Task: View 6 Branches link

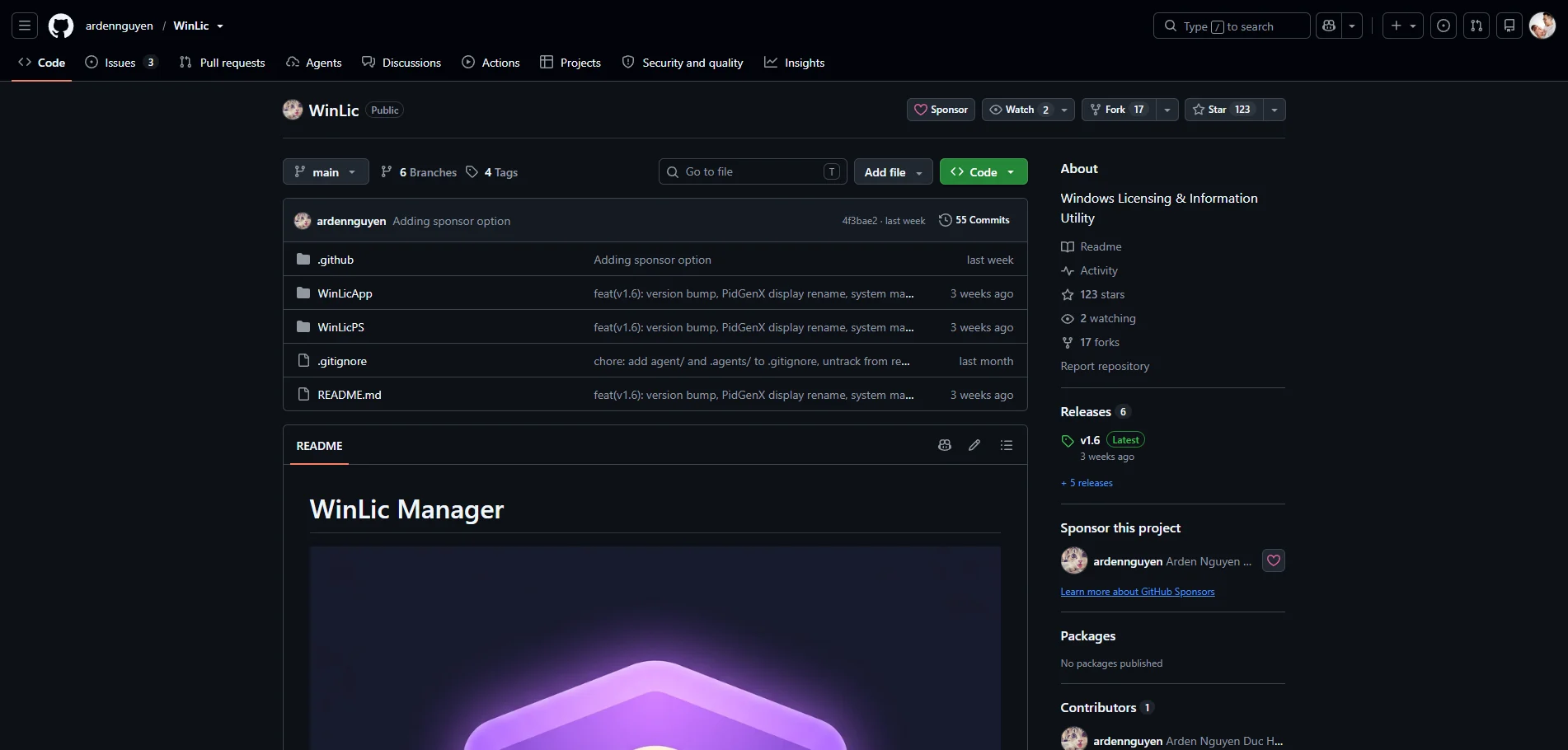Action: (x=419, y=172)
